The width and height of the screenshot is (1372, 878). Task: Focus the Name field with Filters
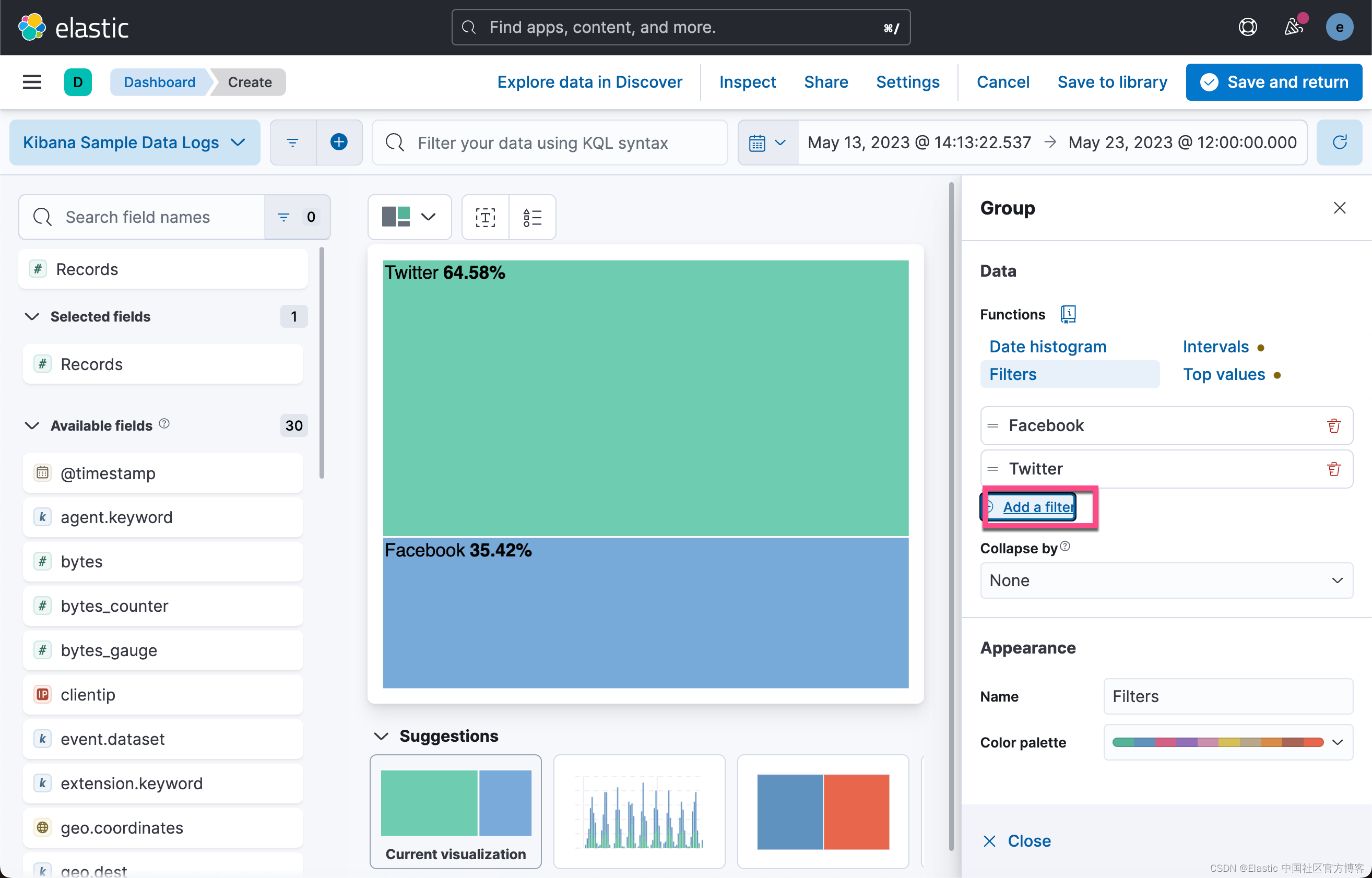click(x=1228, y=696)
